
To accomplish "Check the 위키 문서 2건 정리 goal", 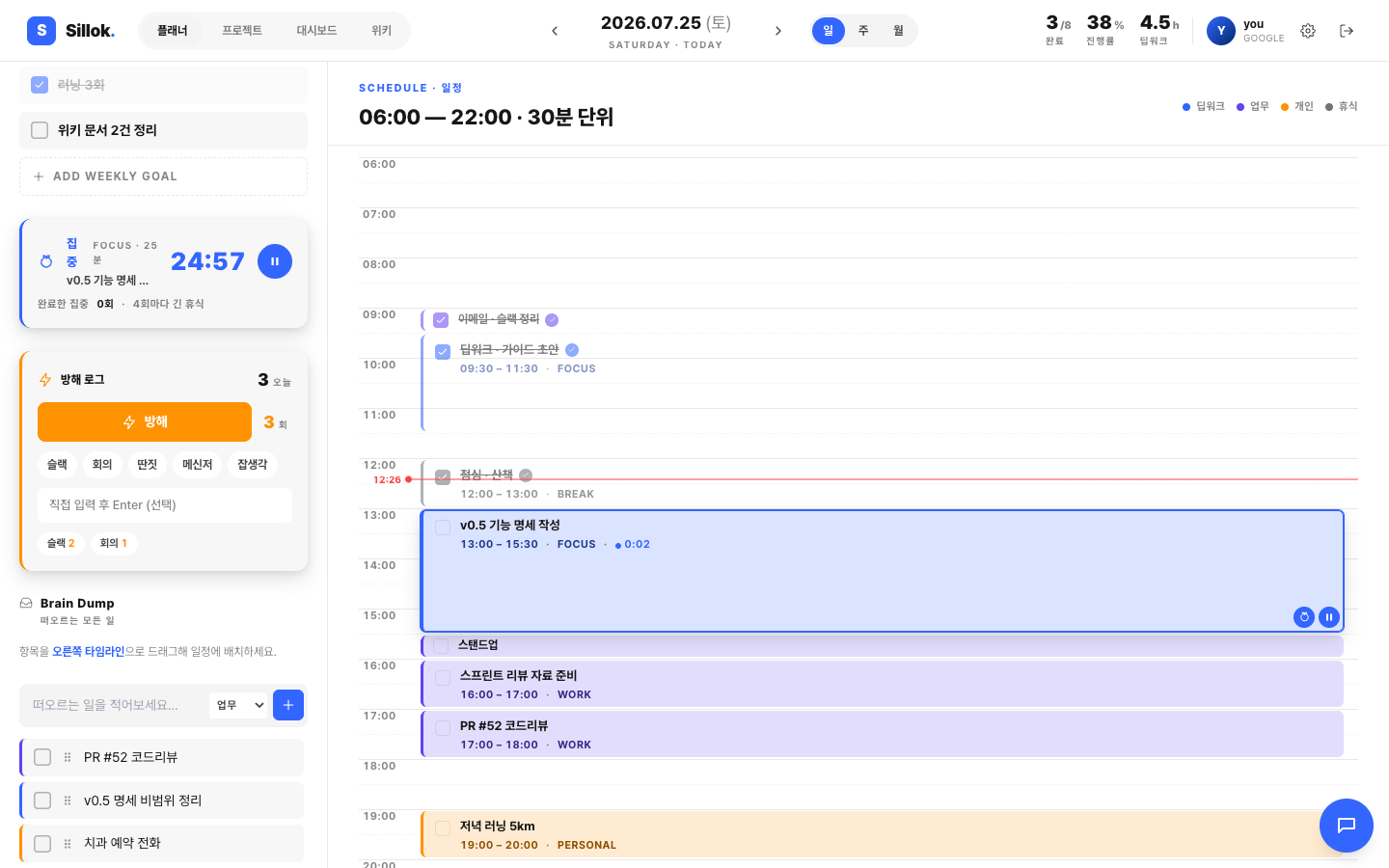I will click(x=40, y=130).
